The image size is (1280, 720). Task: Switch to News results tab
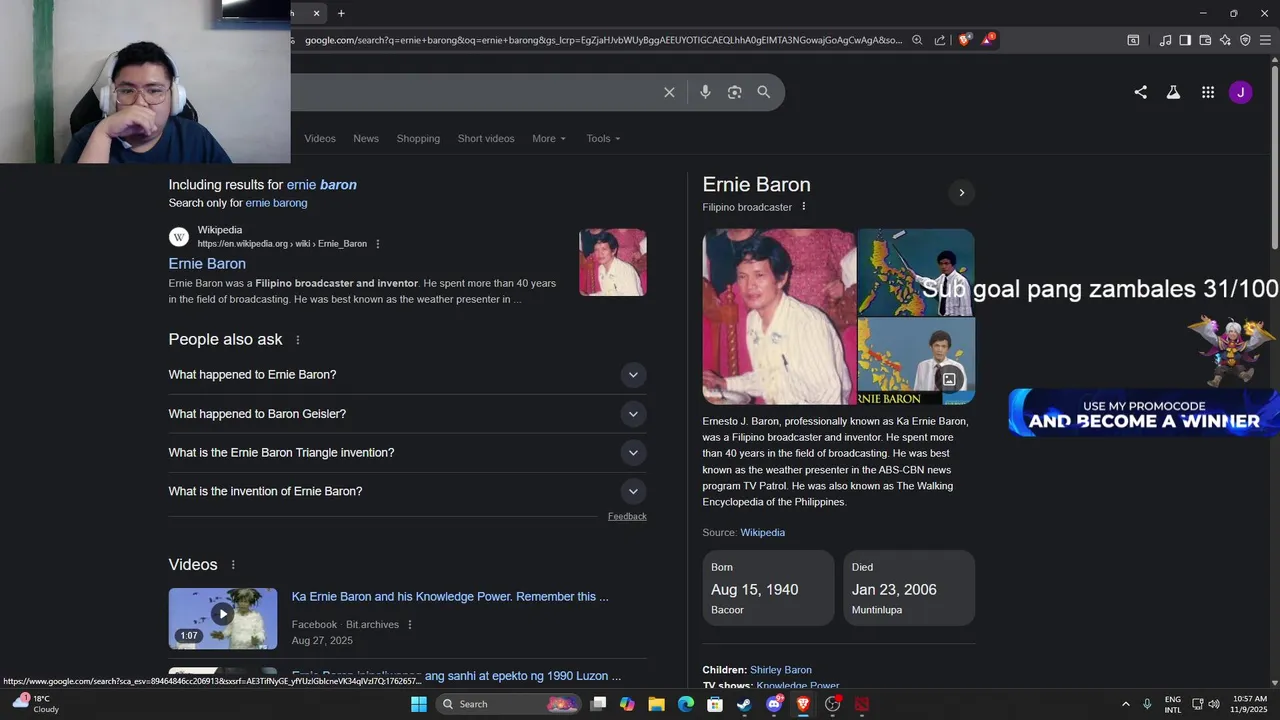pos(366,138)
